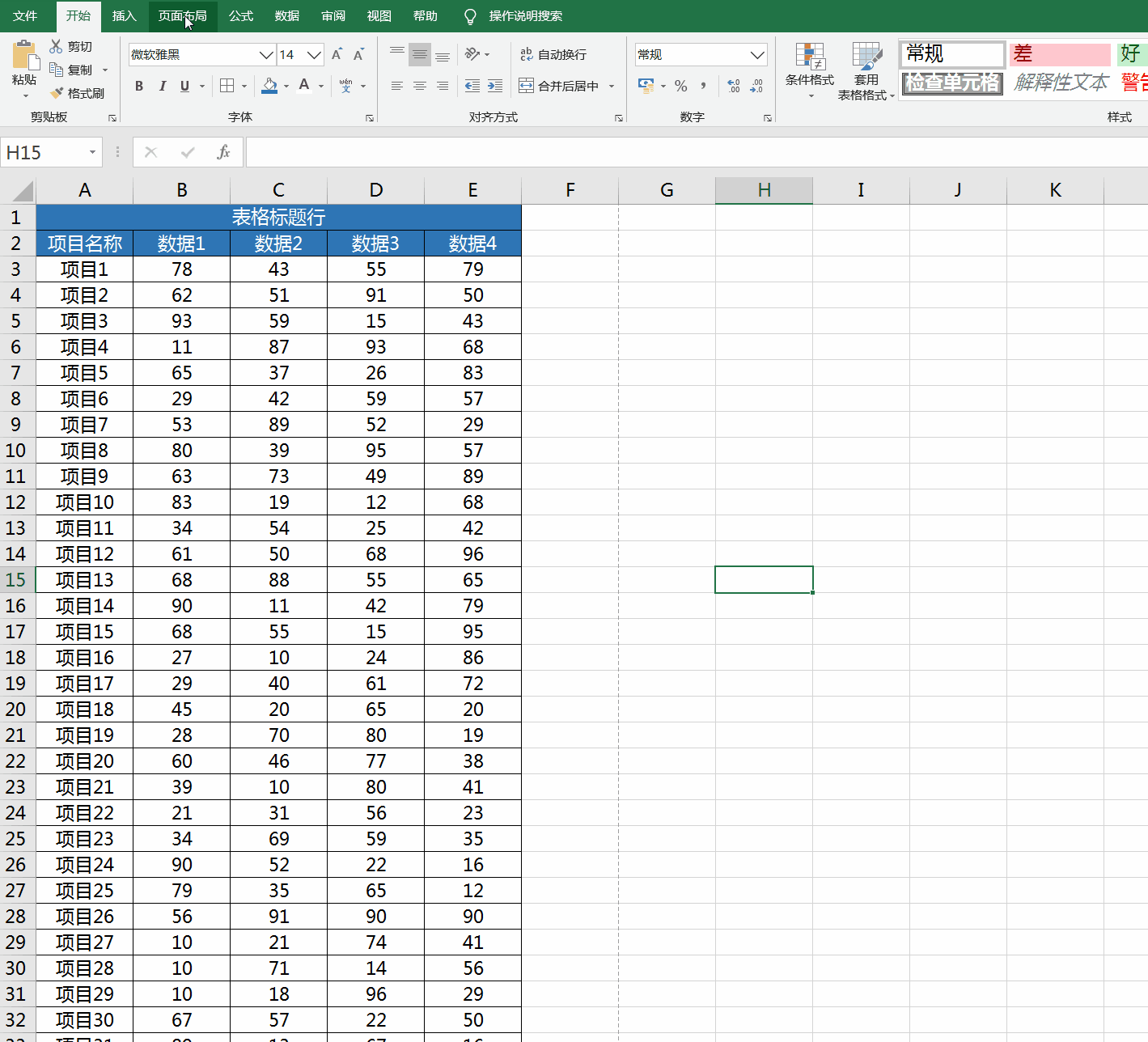Select cell containing 项目13
The width and height of the screenshot is (1148, 1042).
pos(84,579)
